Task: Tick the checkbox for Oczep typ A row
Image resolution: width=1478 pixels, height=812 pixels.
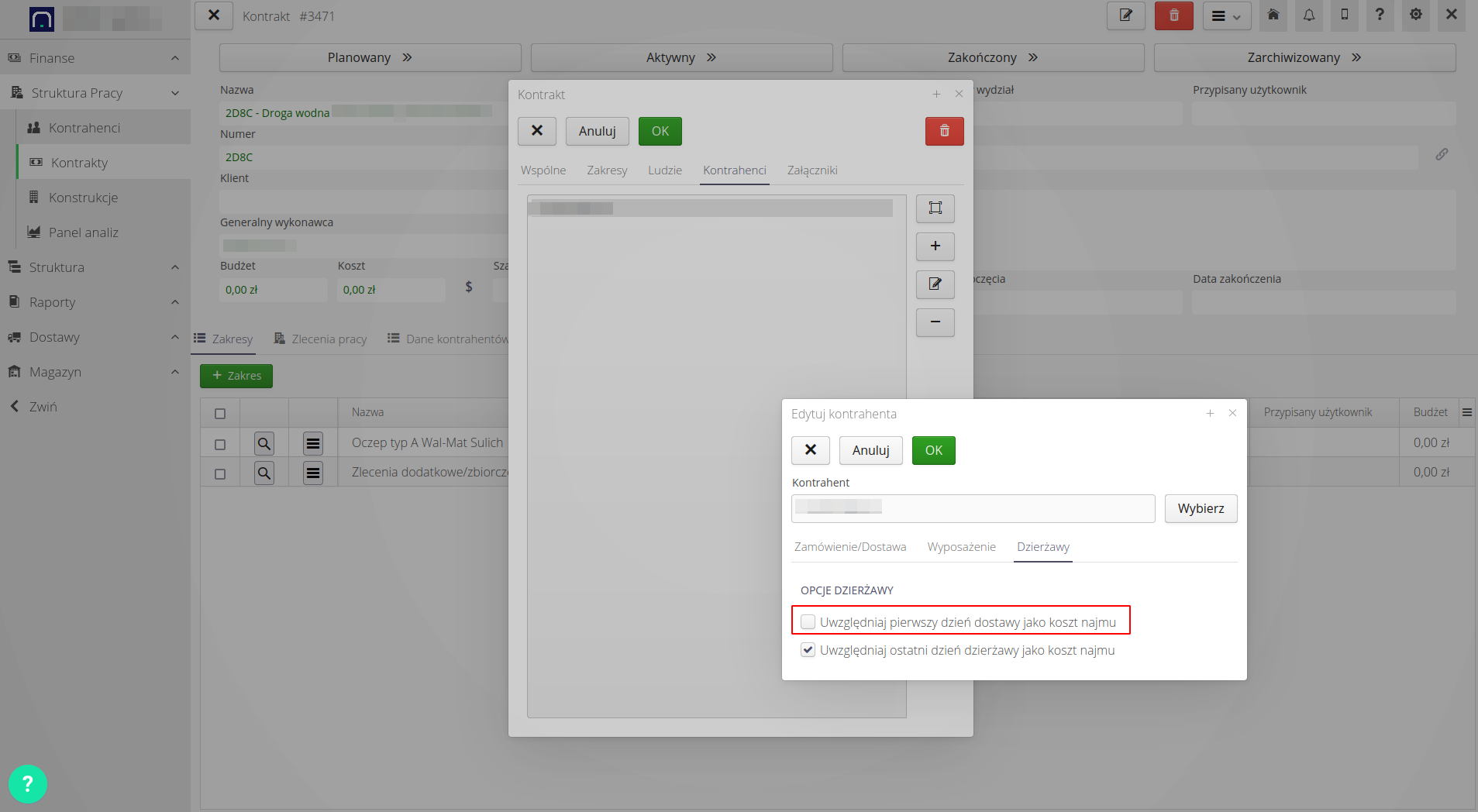Action: 220,444
